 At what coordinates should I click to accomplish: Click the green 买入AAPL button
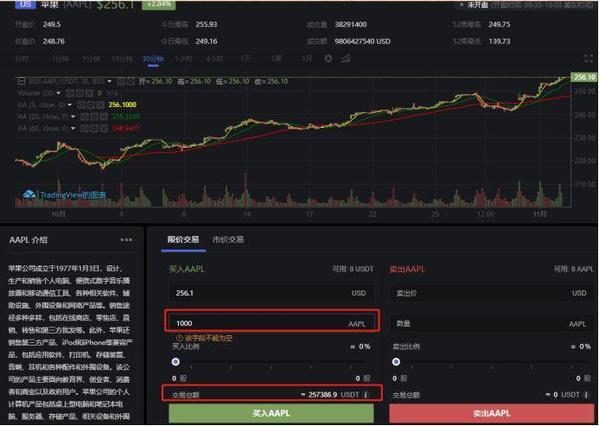tap(271, 413)
